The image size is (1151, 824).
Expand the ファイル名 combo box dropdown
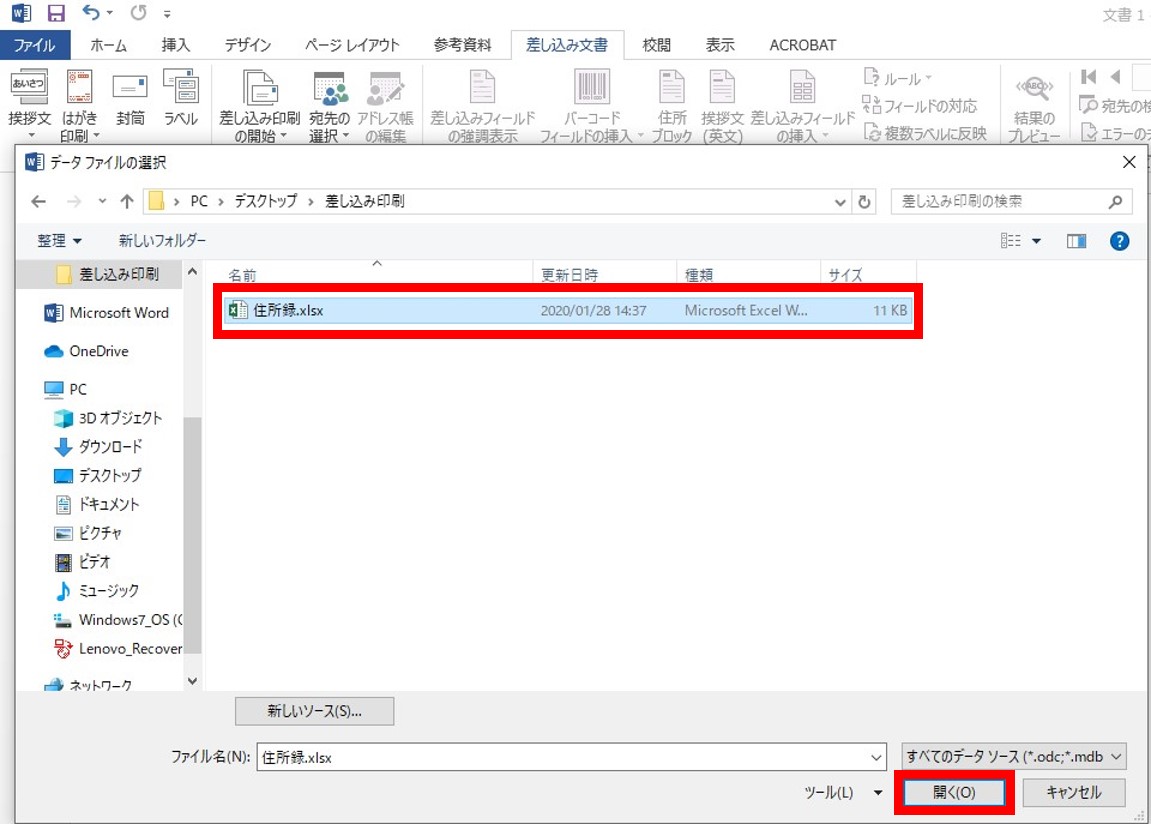(x=876, y=757)
